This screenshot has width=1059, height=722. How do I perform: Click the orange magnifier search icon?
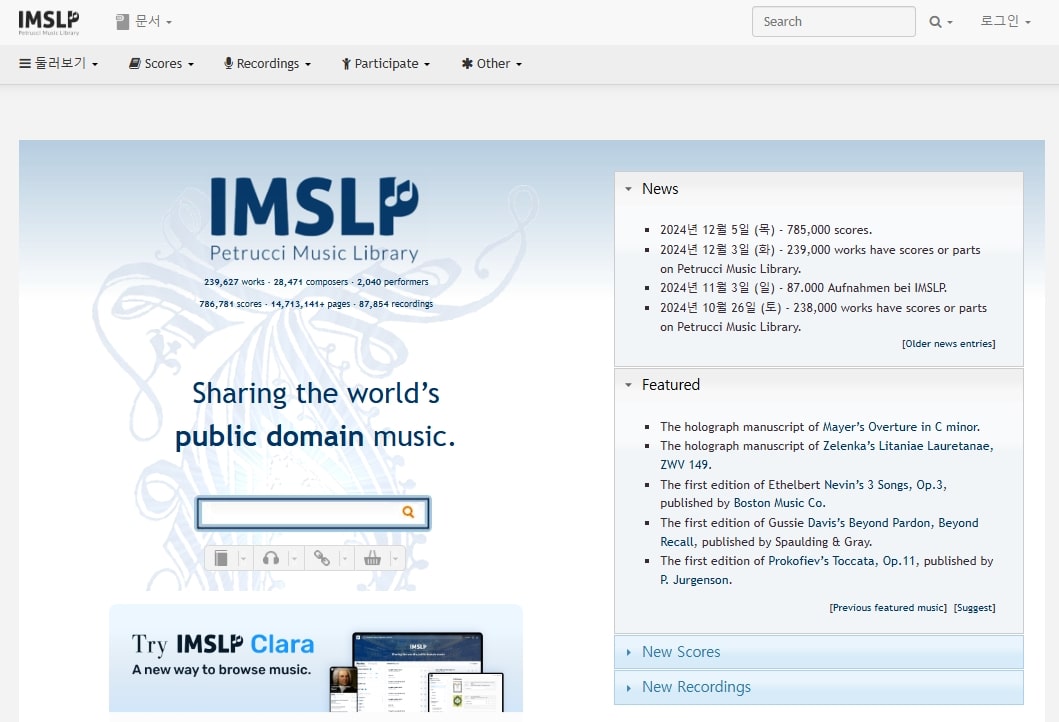(408, 512)
